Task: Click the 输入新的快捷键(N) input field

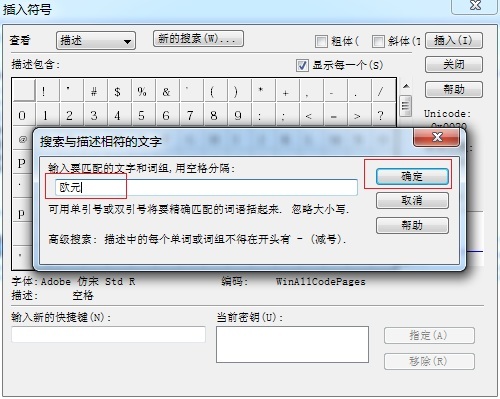Action: [x=108, y=334]
